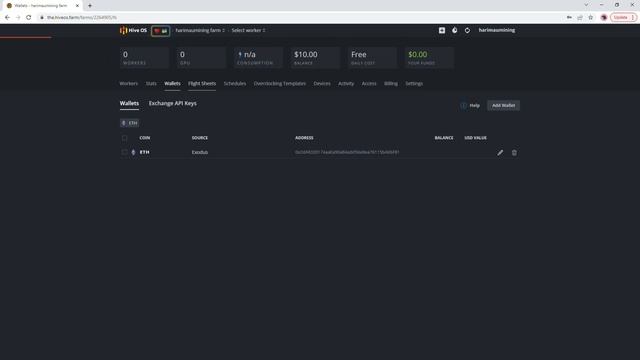This screenshot has width=640, height=360.
Task: Click the site lock icon in address bar
Action: tap(42, 18)
